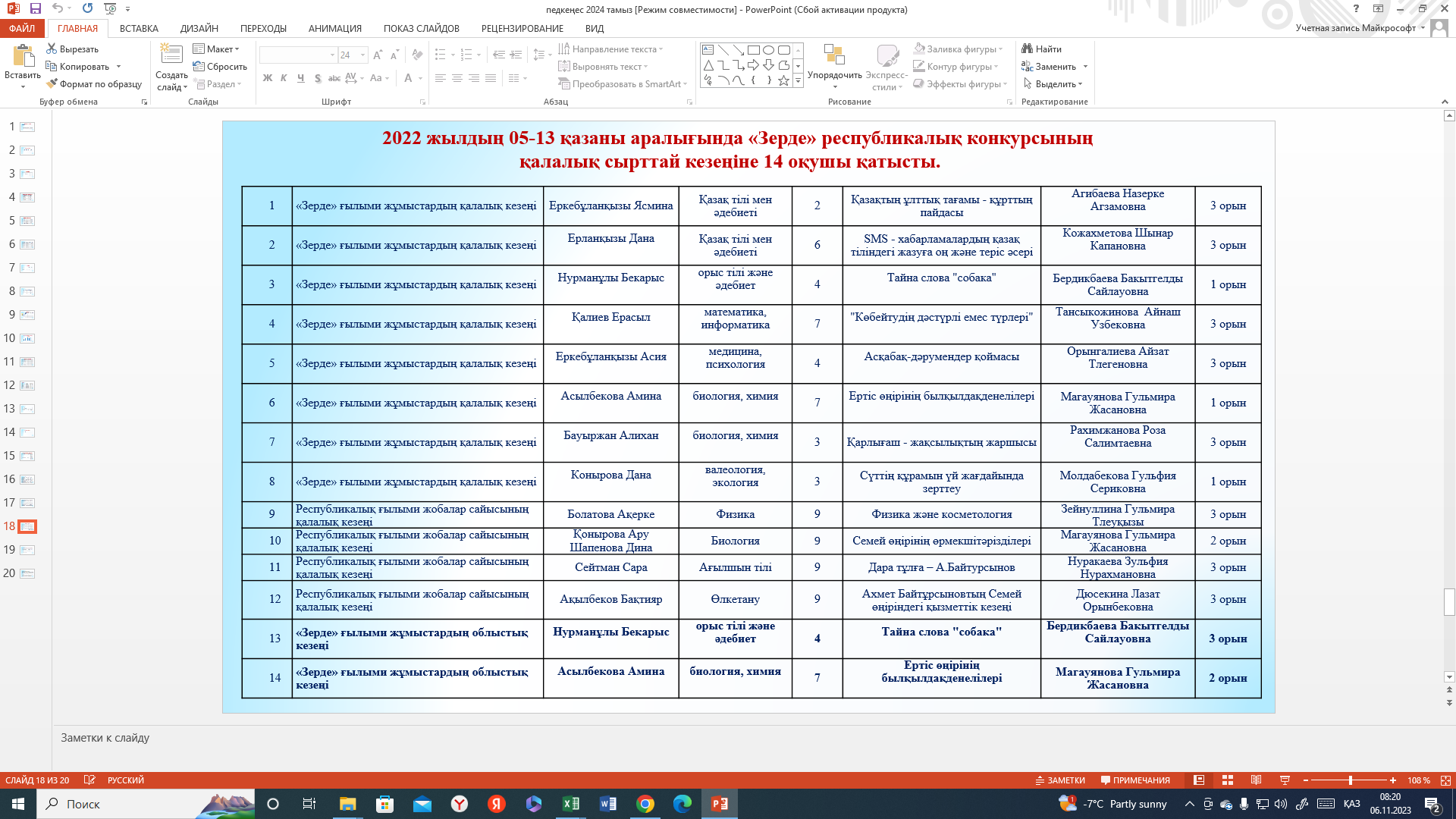The height and width of the screenshot is (819, 1456).
Task: Click fit slide to window icon
Action: point(1445,780)
